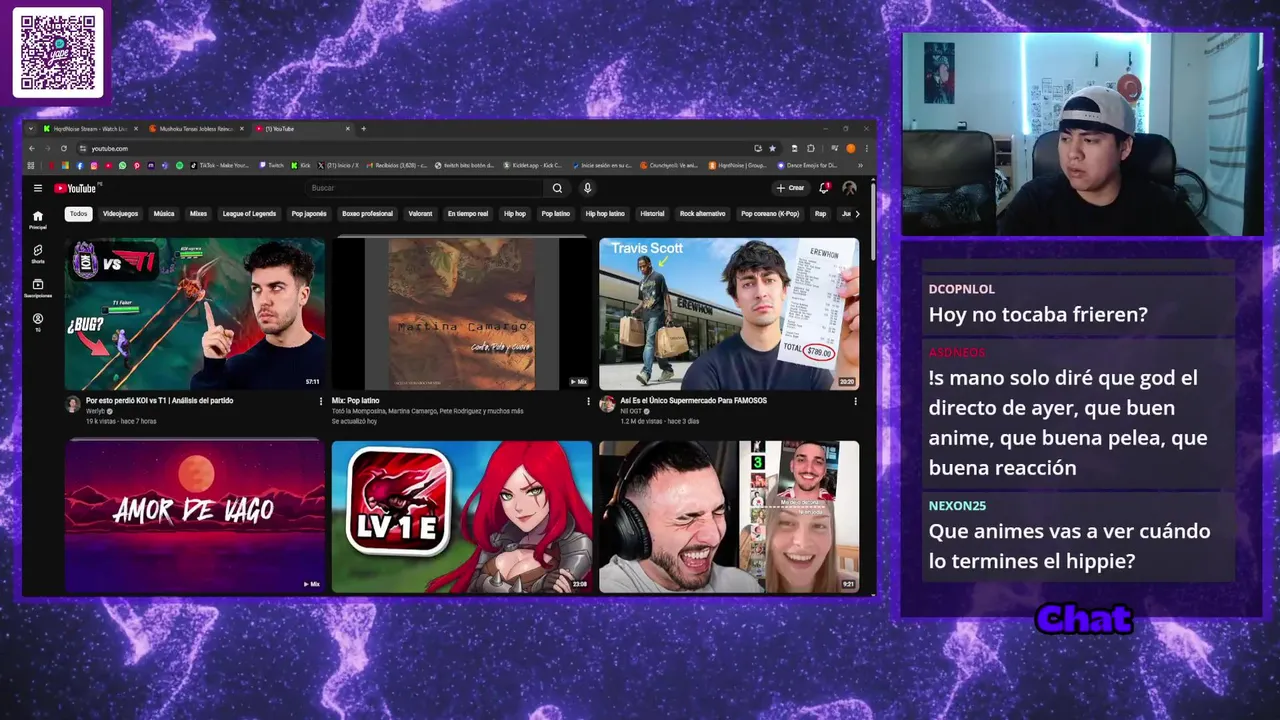1280x720 pixels.
Task: Select the Videojuegos filter chip
Action: 120,213
